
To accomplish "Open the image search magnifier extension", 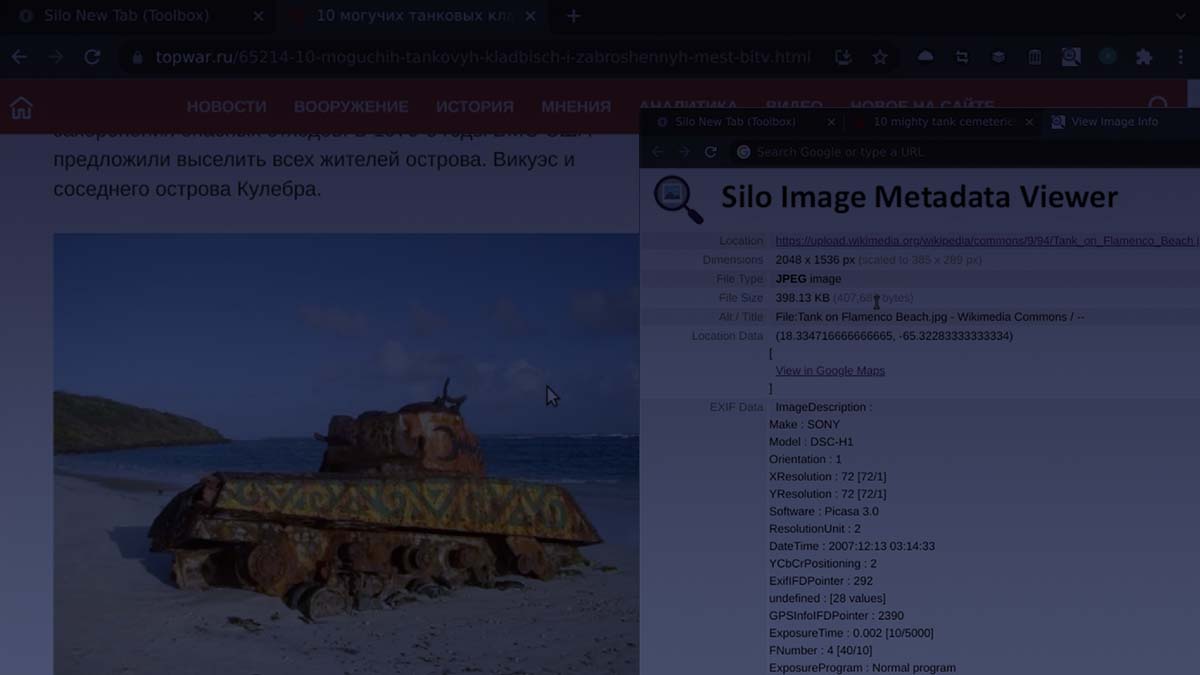I will 1071,57.
